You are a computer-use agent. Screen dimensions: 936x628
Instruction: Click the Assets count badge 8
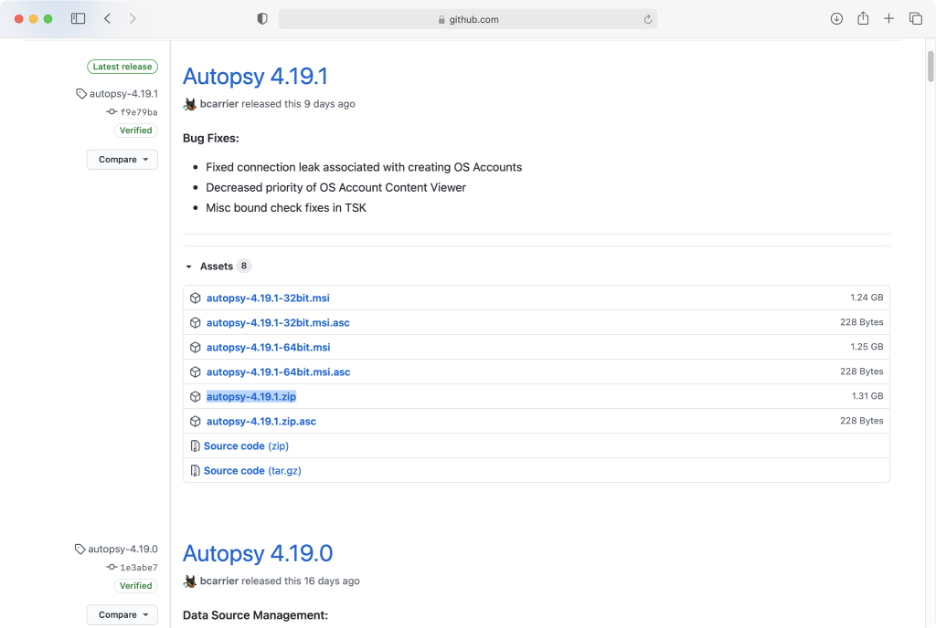coord(244,266)
